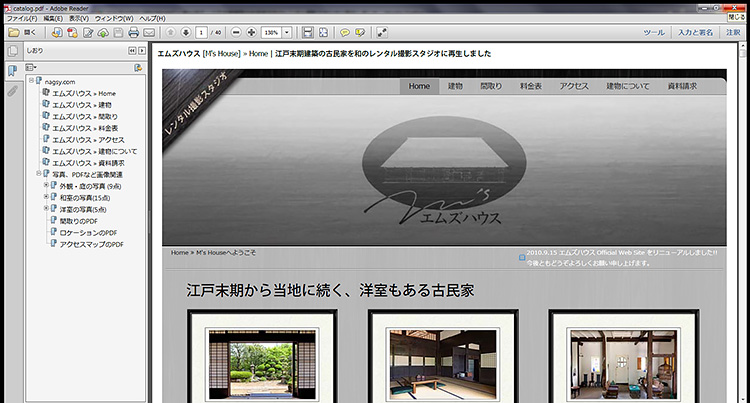Click the アクセス tab in the page
Screen dimensions: 750x403
[574, 86]
